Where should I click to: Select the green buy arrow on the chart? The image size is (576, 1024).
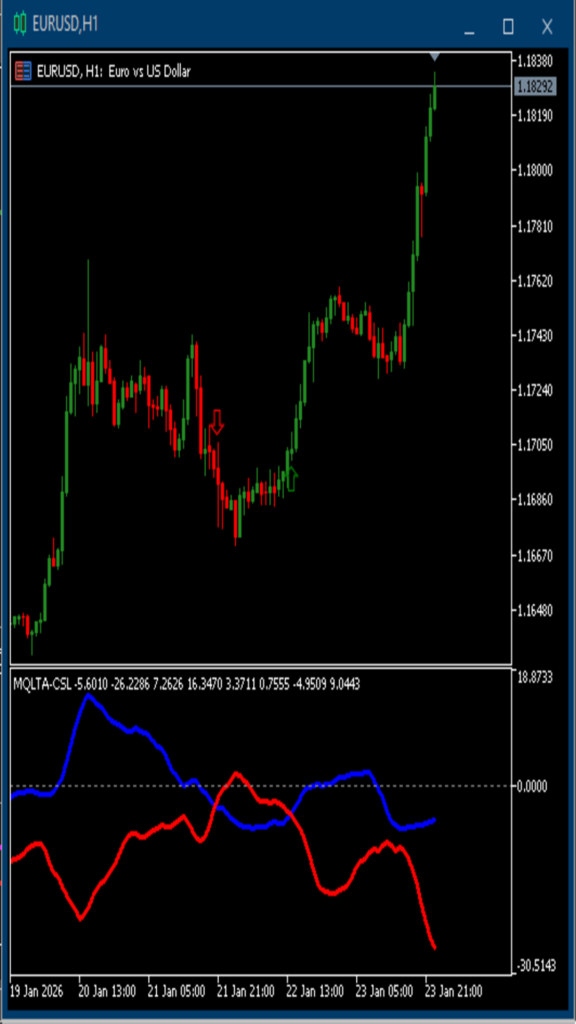pyautogui.click(x=291, y=479)
